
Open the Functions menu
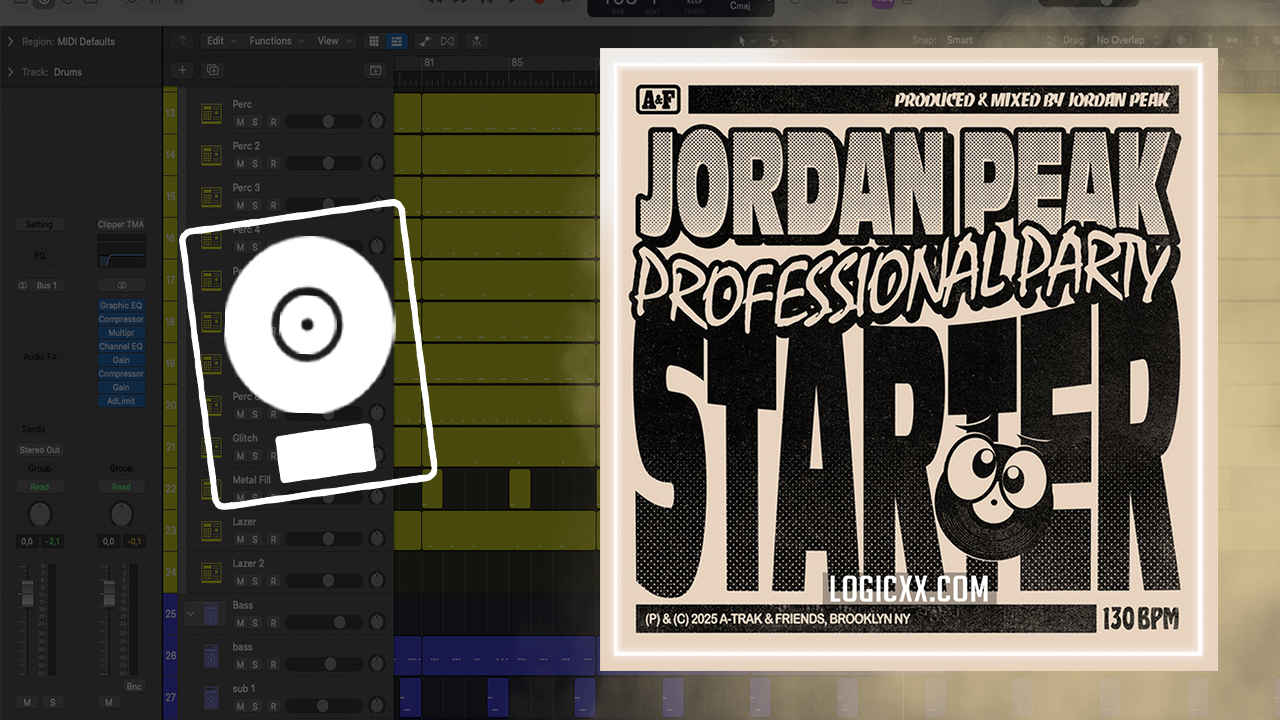[275, 41]
